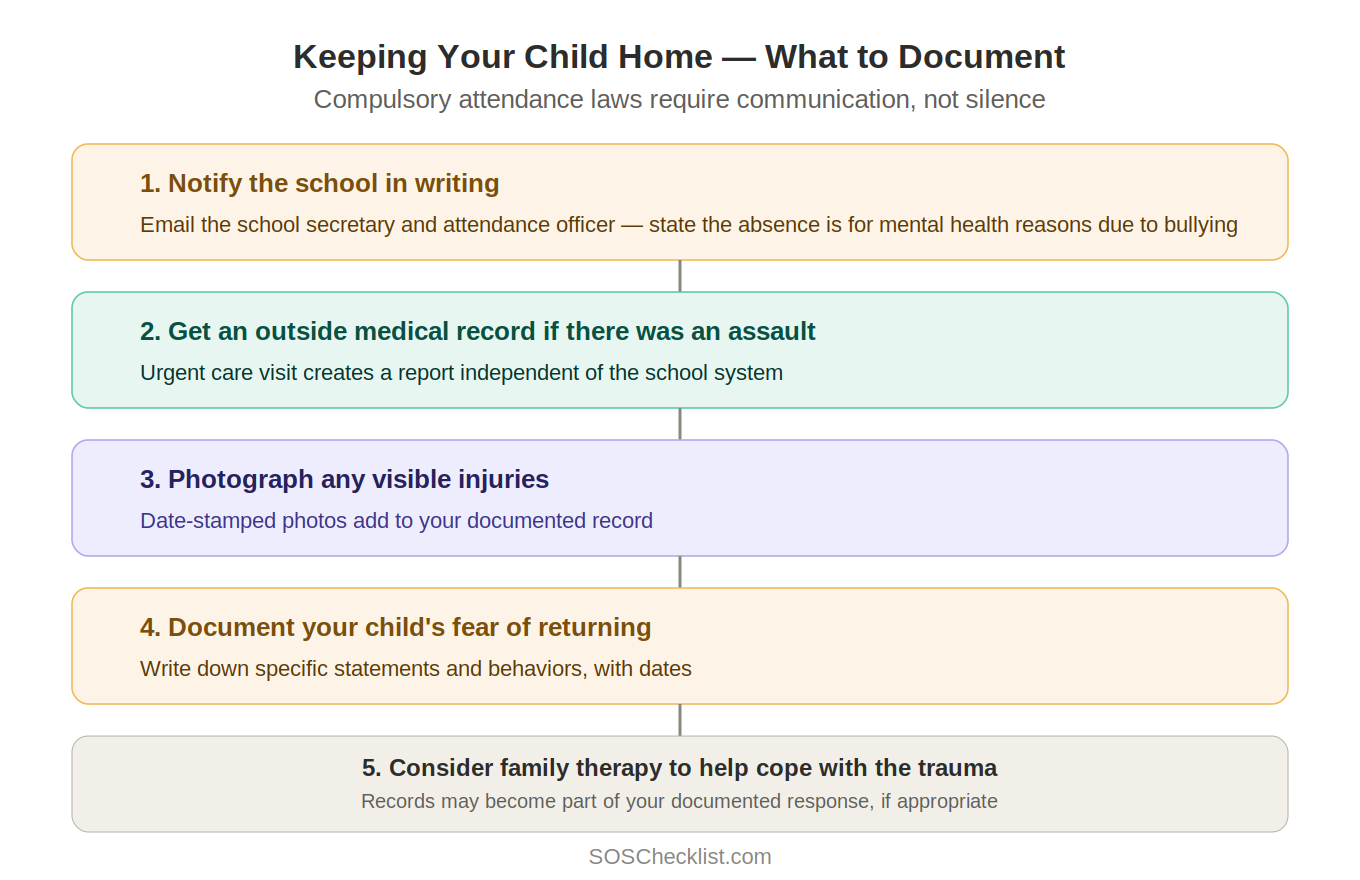Click the 'Write down specific statements' text
The height and width of the screenshot is (880, 1360).
(416, 668)
